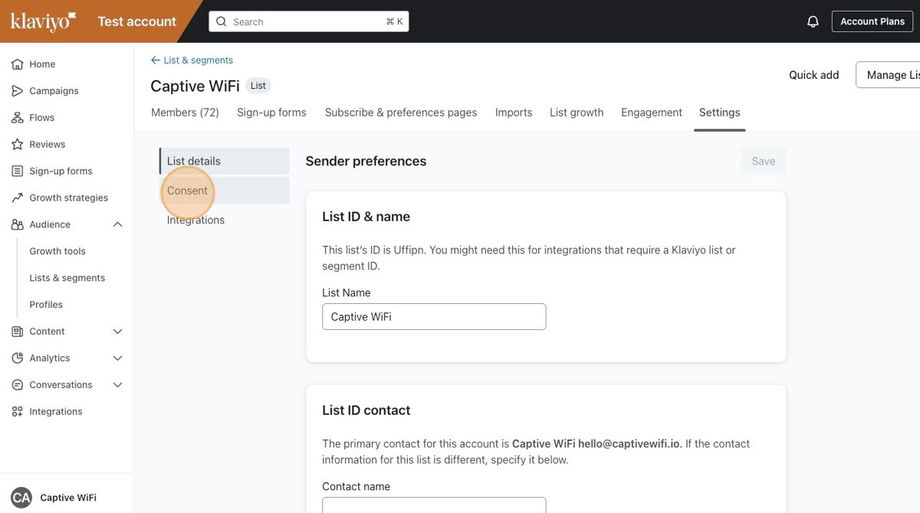Click the Account Plans button
Image resolution: width=920 pixels, height=513 pixels.
tap(872, 21)
